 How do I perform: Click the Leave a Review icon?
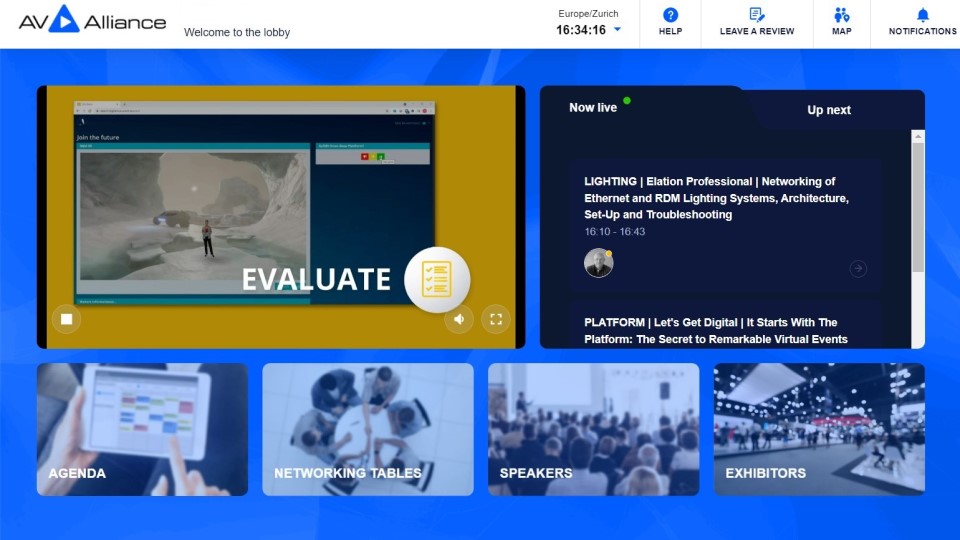[757, 15]
